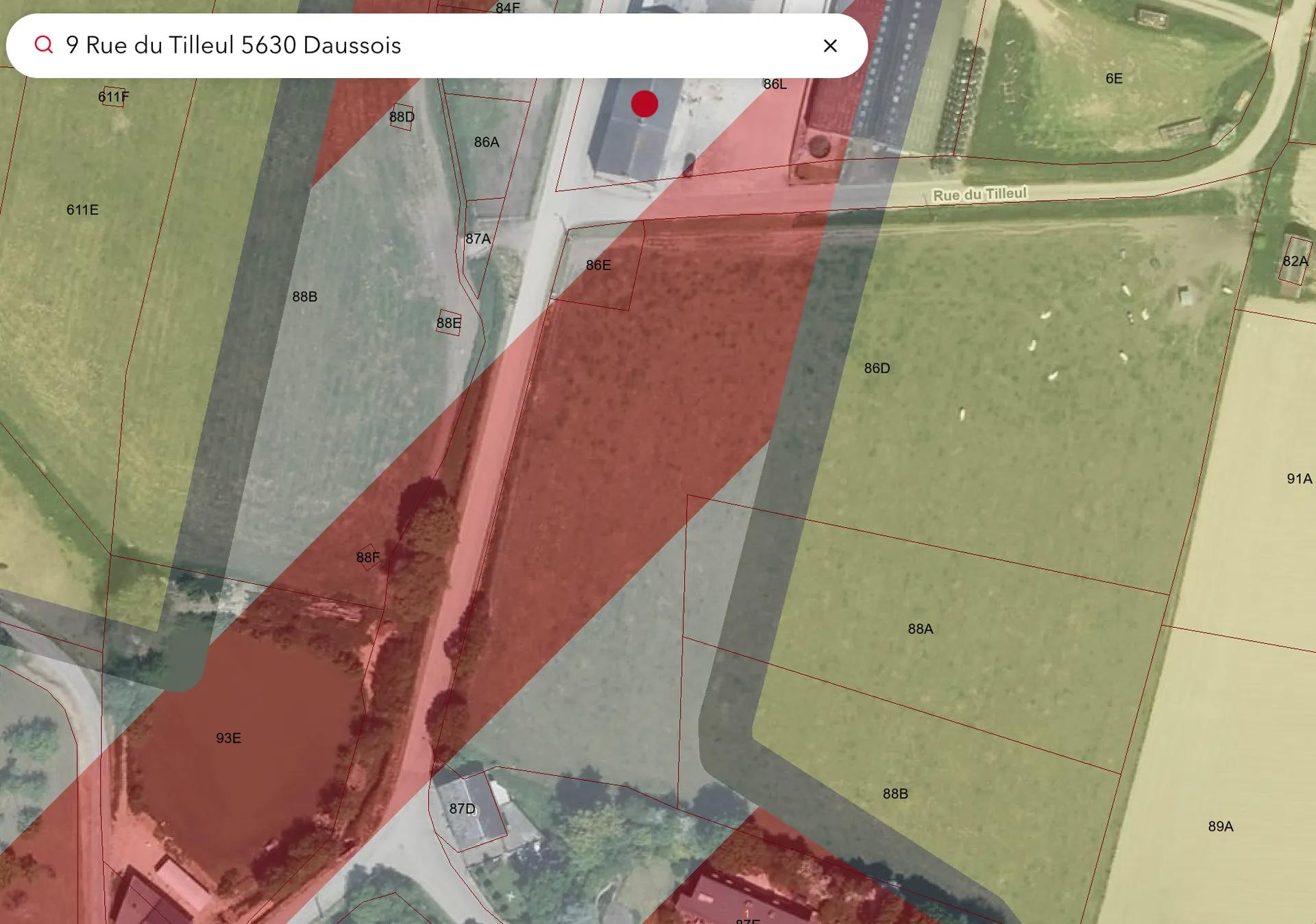Select parcel label 82A
Image resolution: width=1316 pixels, height=924 pixels.
(x=1295, y=261)
